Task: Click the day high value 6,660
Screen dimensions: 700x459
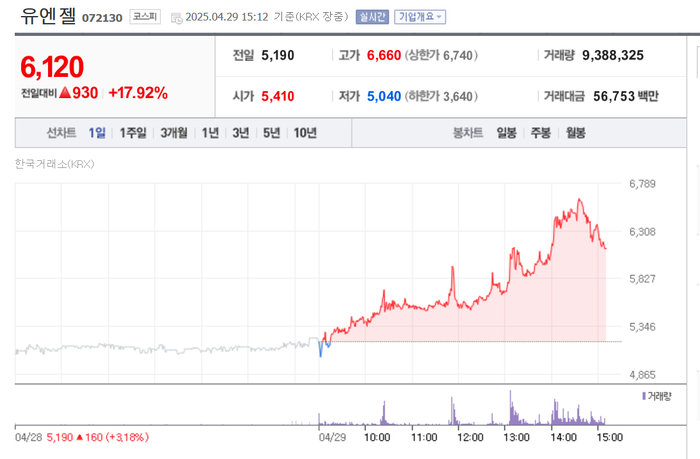Action: (384, 55)
